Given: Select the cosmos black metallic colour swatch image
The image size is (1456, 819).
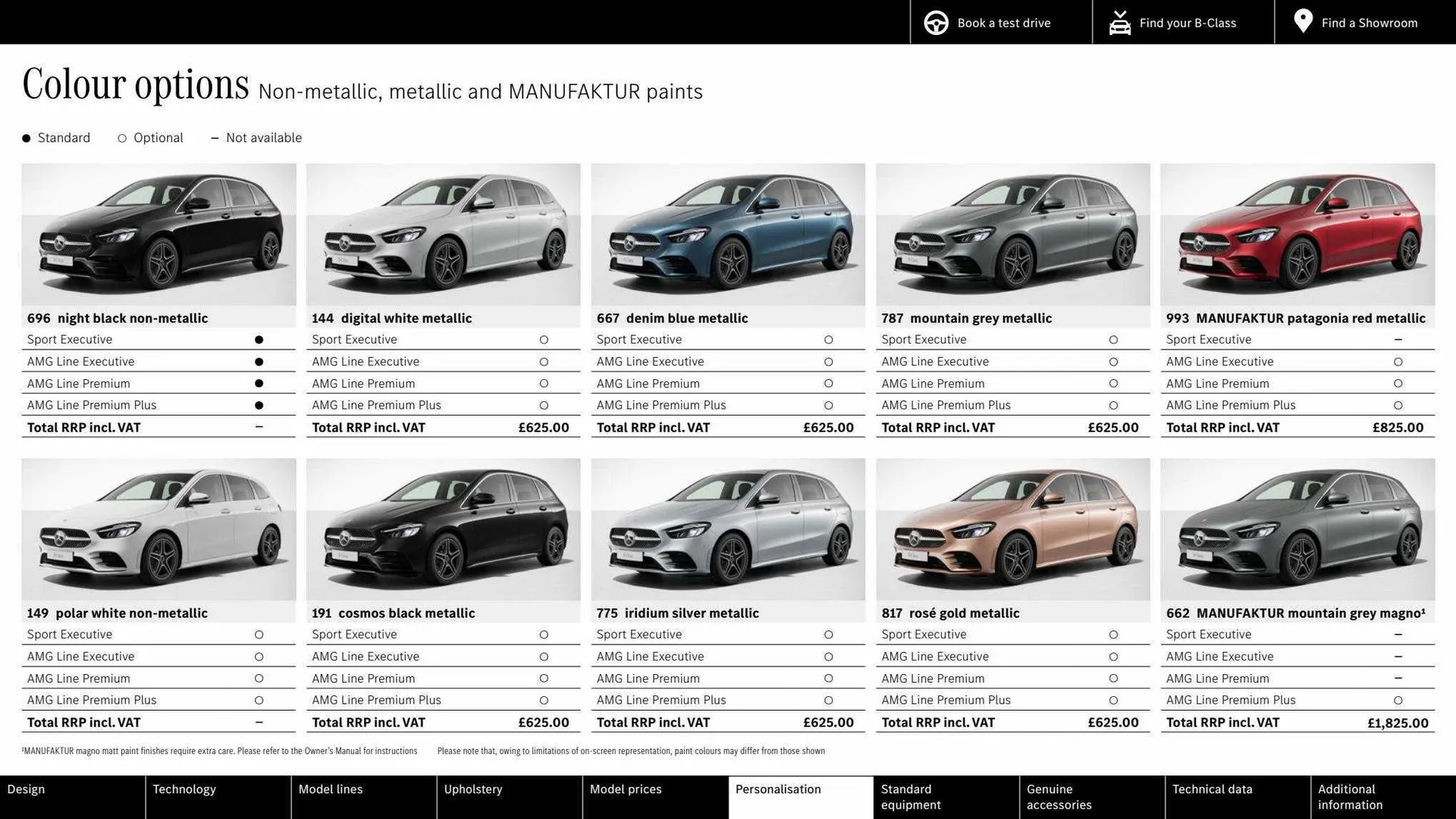Looking at the screenshot, I should coord(442,529).
